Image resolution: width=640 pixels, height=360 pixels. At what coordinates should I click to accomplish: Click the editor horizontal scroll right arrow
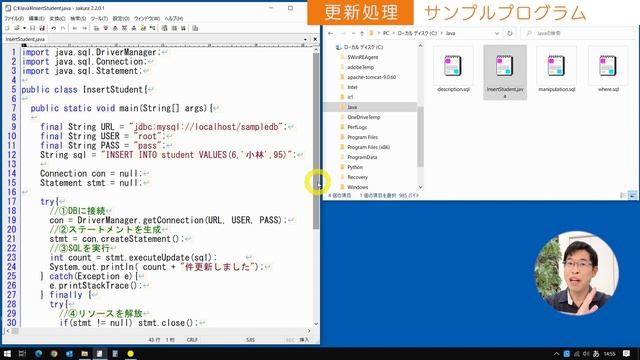[309, 331]
